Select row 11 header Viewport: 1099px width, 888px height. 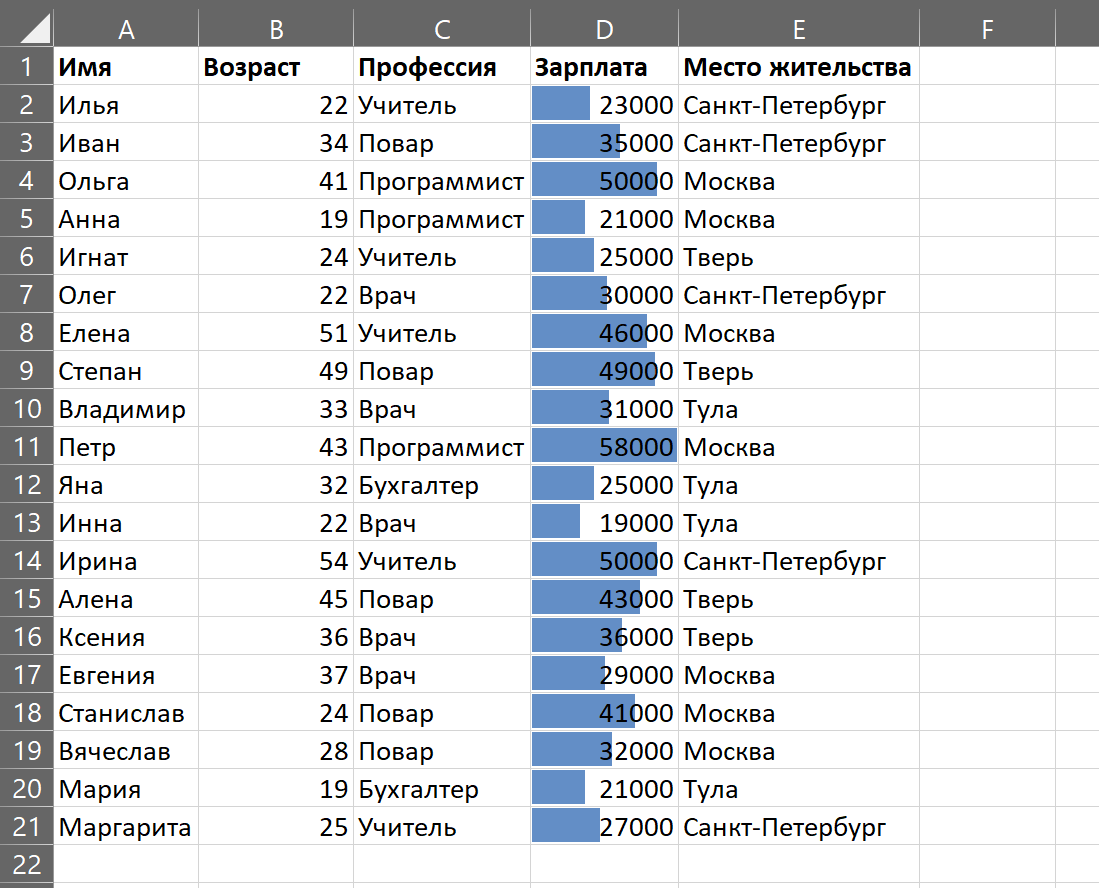coord(26,447)
